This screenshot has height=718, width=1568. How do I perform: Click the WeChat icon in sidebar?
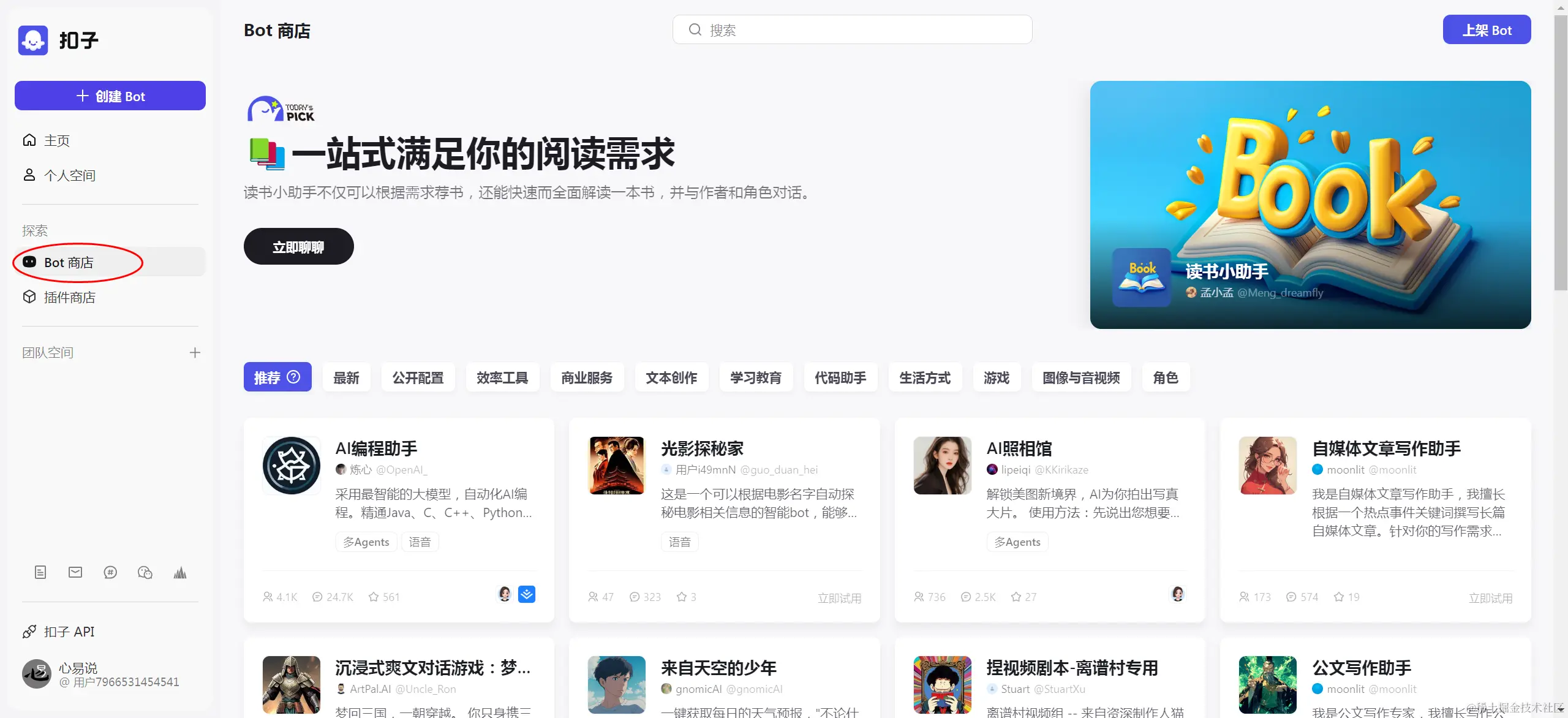click(145, 573)
